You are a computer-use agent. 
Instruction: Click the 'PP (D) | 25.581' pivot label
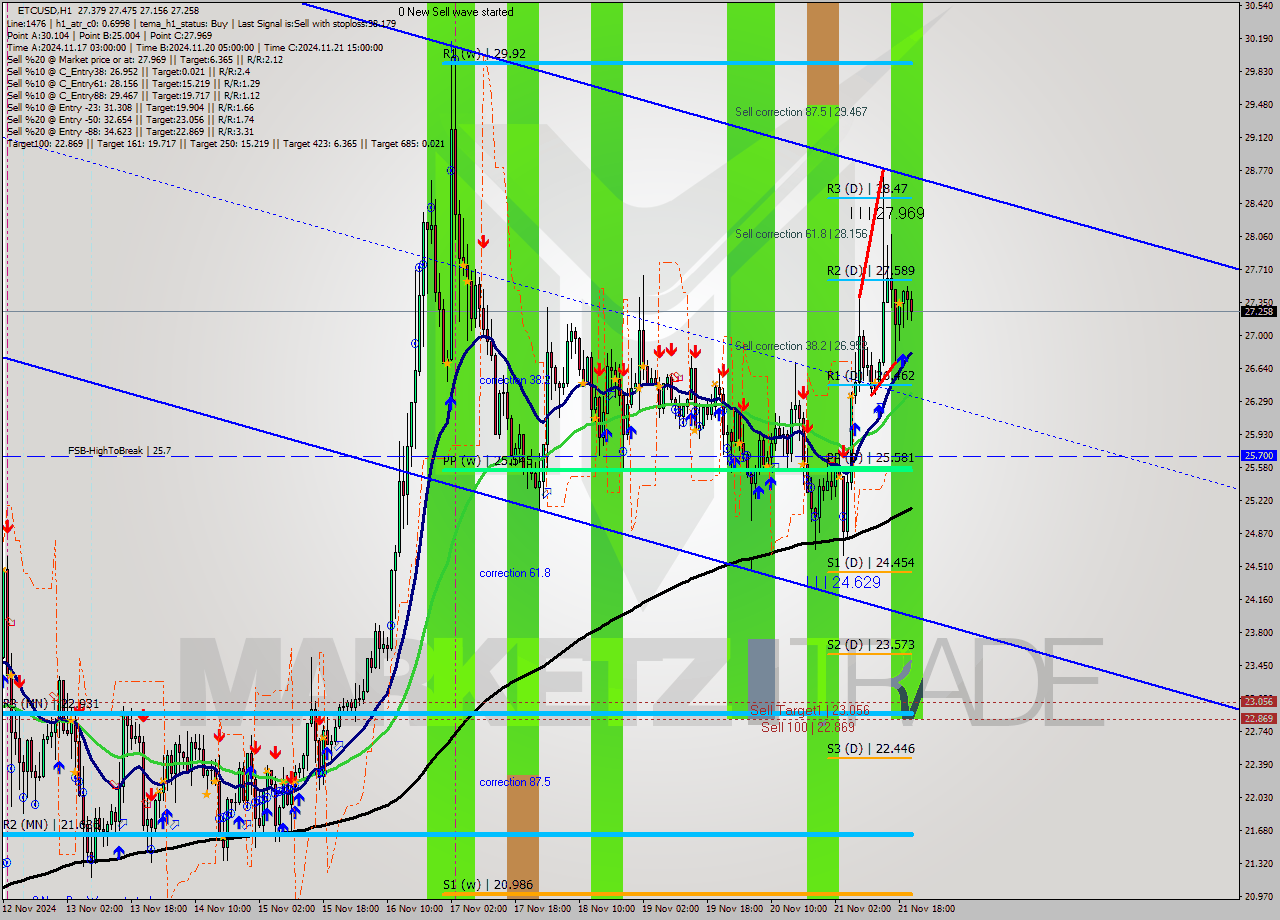coord(870,458)
